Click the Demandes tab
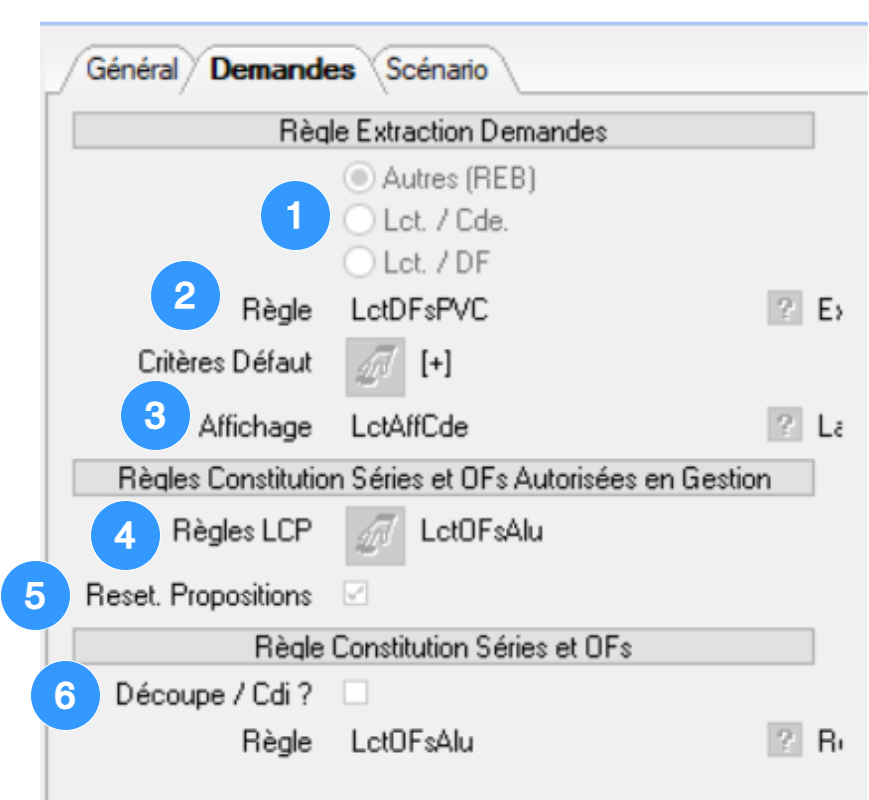869x800 pixels. tap(283, 70)
